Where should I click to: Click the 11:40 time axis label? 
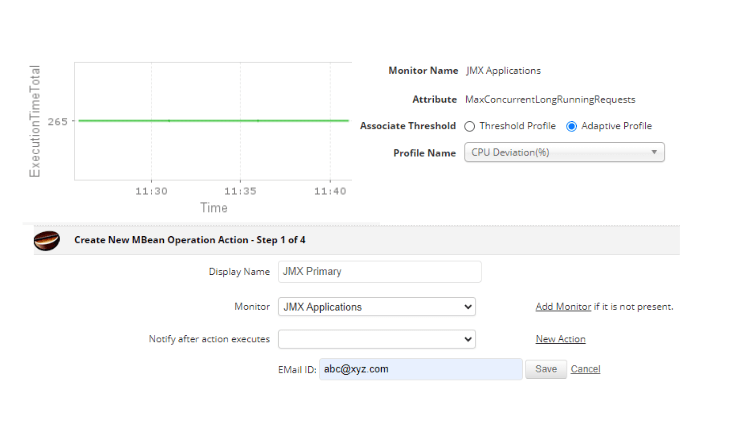point(330,191)
